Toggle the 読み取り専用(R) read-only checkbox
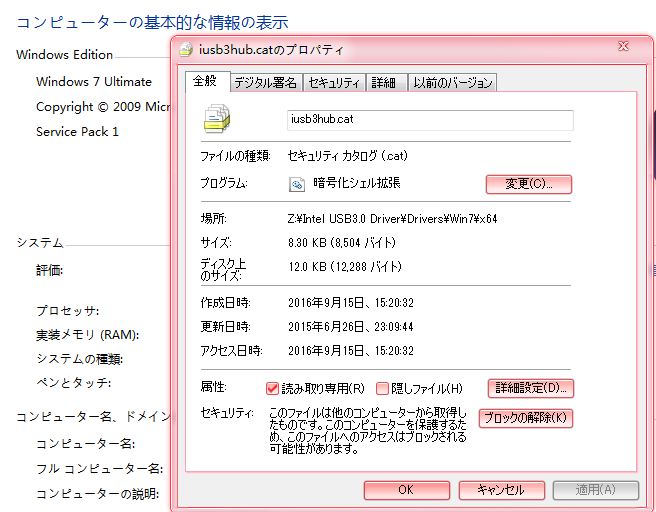Screen dimensions: 656x512 coord(272,389)
